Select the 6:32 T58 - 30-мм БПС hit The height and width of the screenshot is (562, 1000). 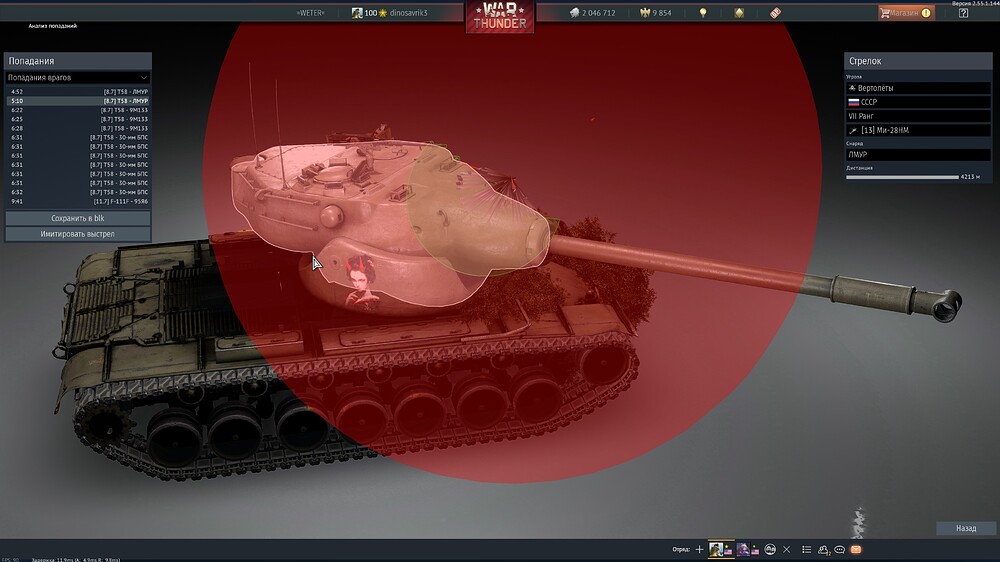(78, 192)
